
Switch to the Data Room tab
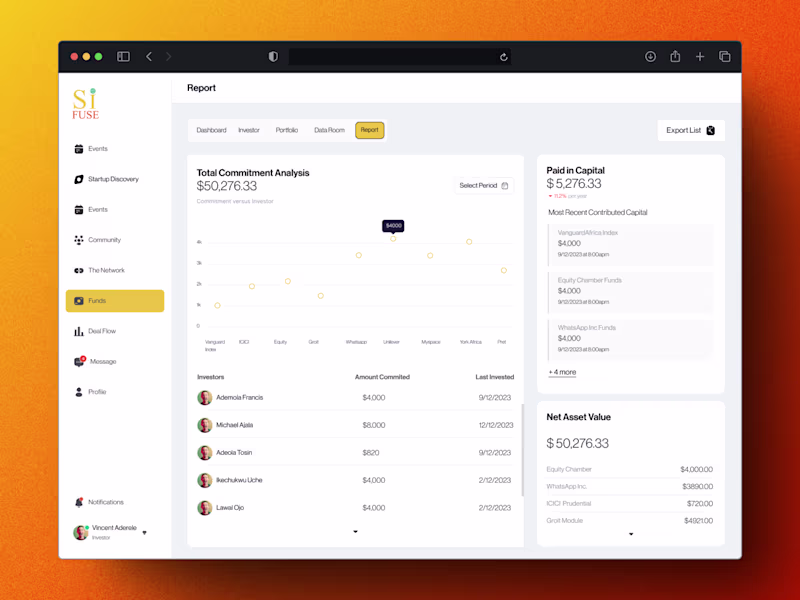330,130
